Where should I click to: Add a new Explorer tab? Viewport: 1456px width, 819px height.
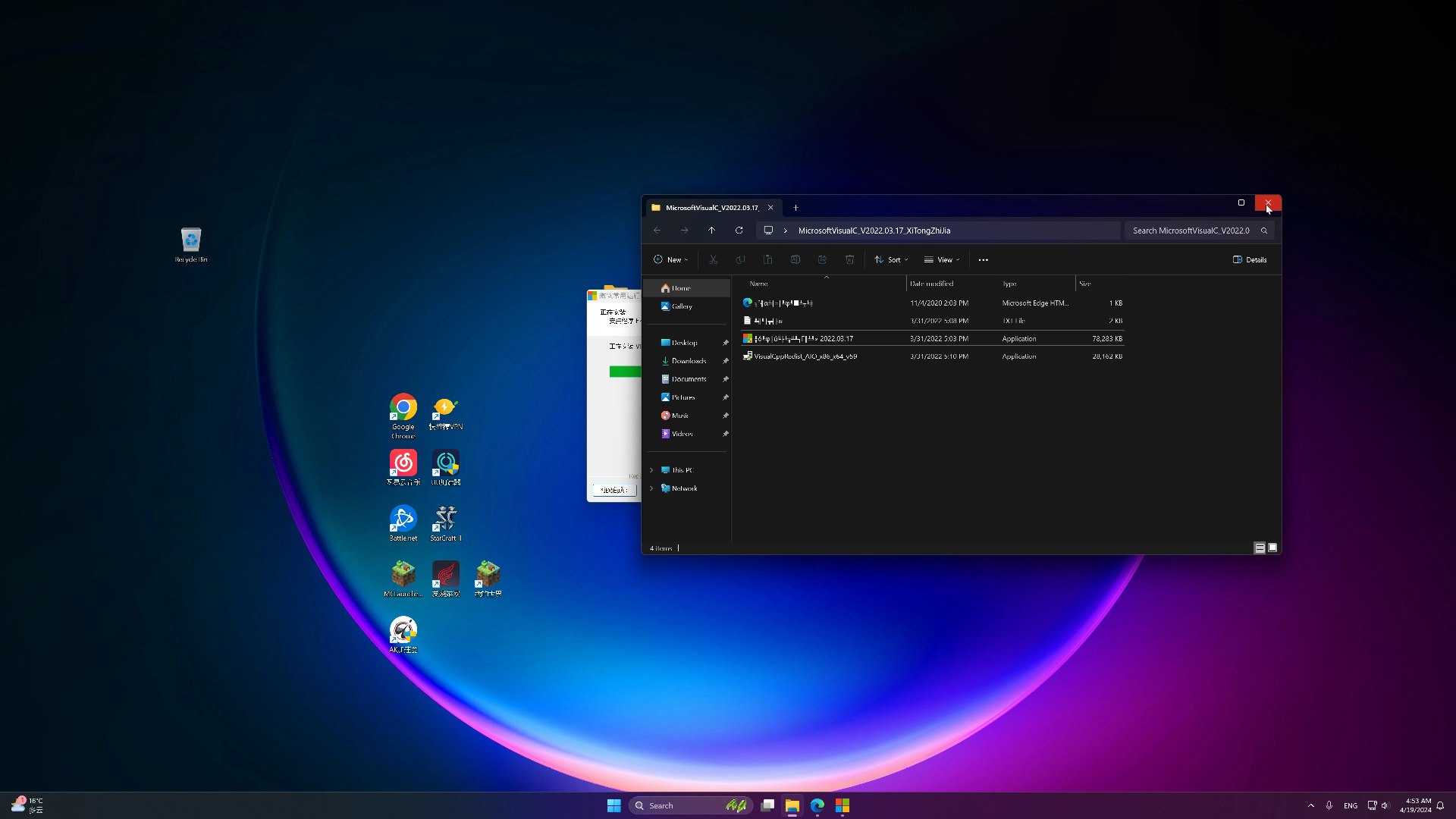click(795, 208)
